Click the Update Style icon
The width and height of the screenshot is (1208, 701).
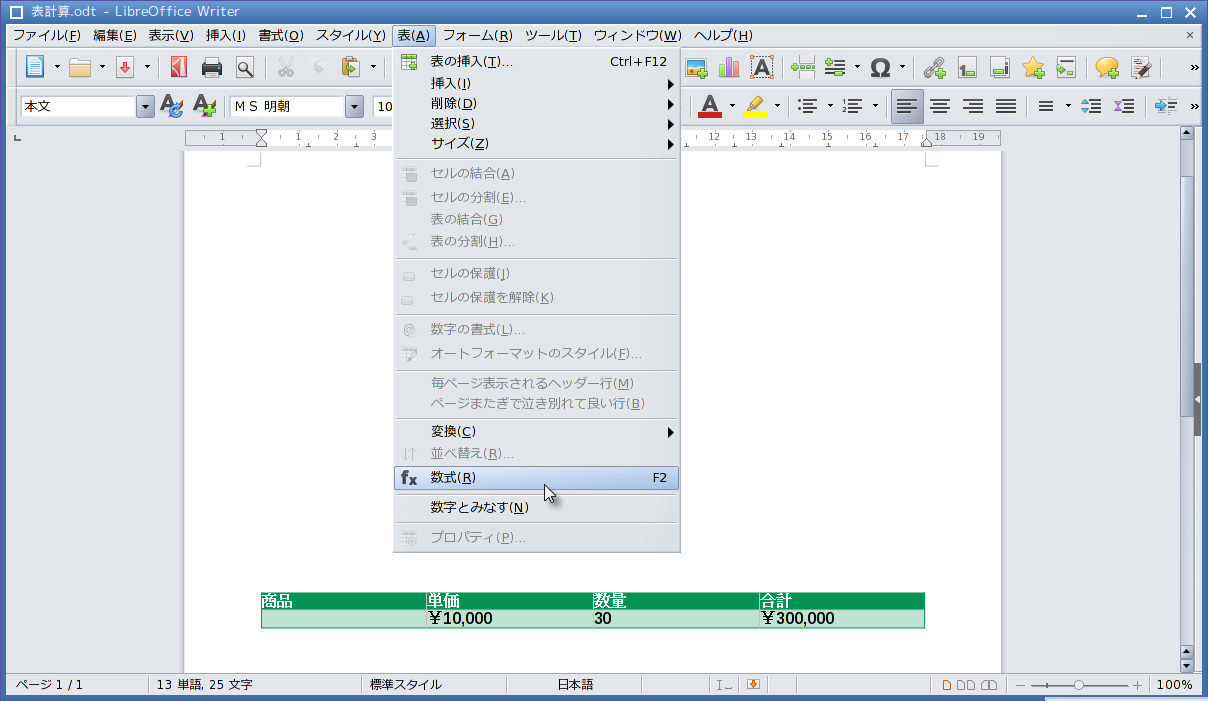tap(172, 105)
